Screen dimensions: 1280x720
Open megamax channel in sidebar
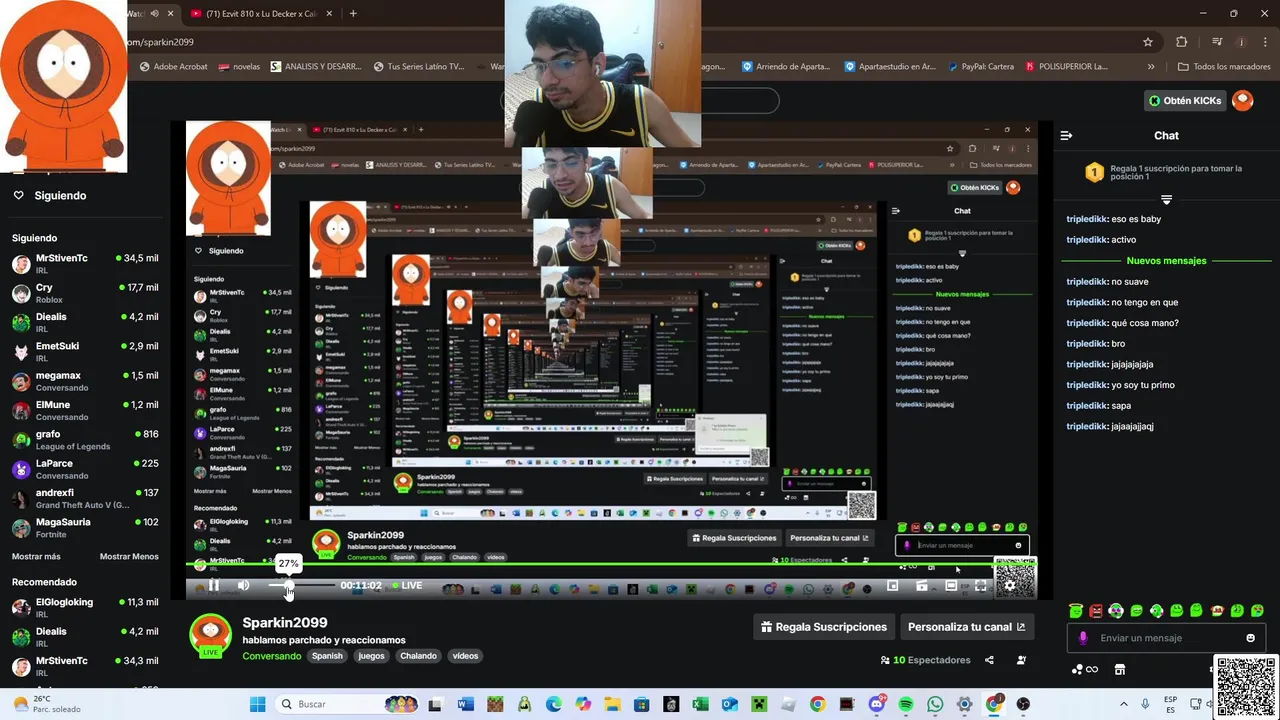tap(85, 381)
